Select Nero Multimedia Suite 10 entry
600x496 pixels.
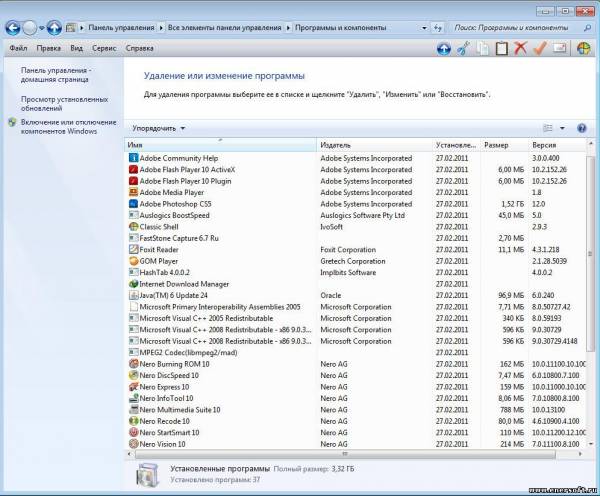click(356, 410)
